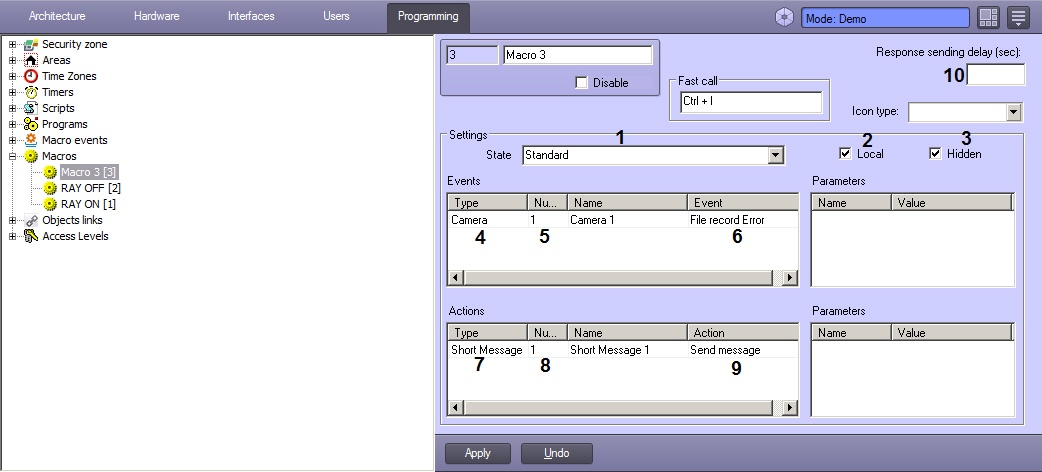This screenshot has width=1042, height=472.
Task: Click the Actions table Name column header
Action: (x=627, y=333)
